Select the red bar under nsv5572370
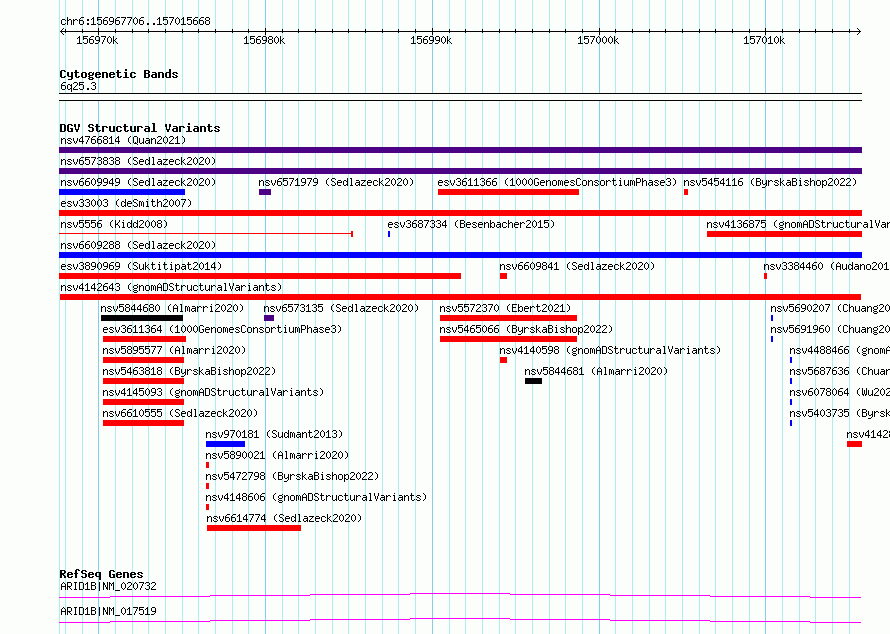 [509, 318]
